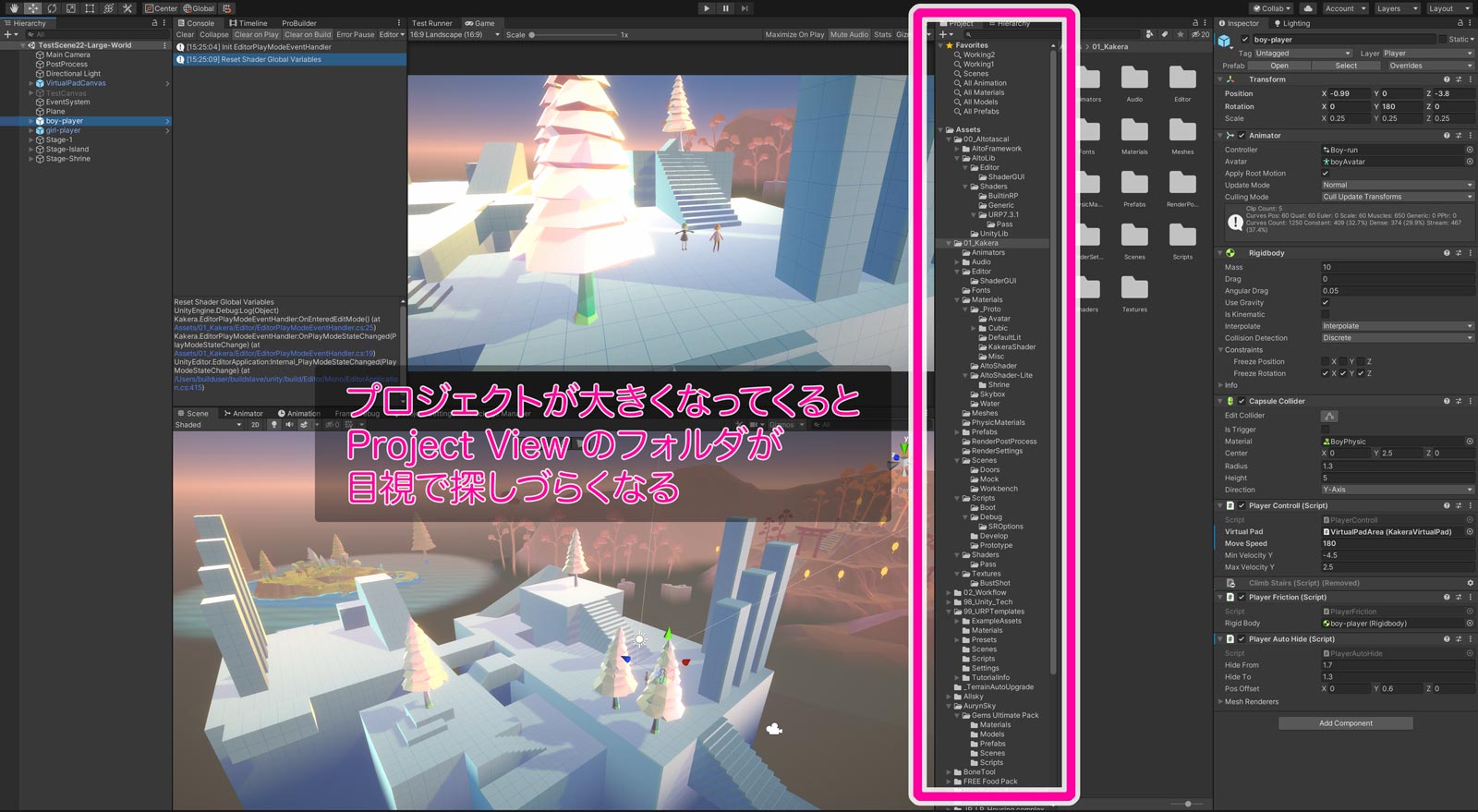Click the cloud services icon
This screenshot has width=1478, height=812.
1308,8
